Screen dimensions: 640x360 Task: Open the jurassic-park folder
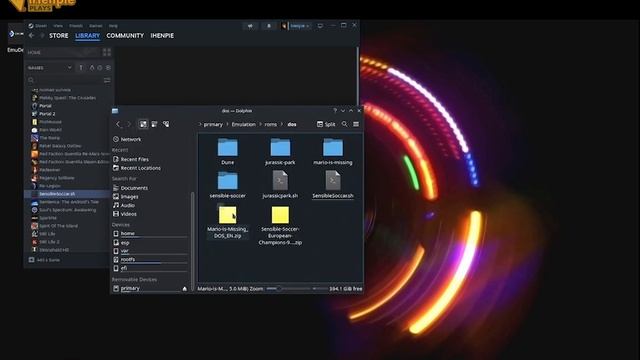tap(280, 151)
